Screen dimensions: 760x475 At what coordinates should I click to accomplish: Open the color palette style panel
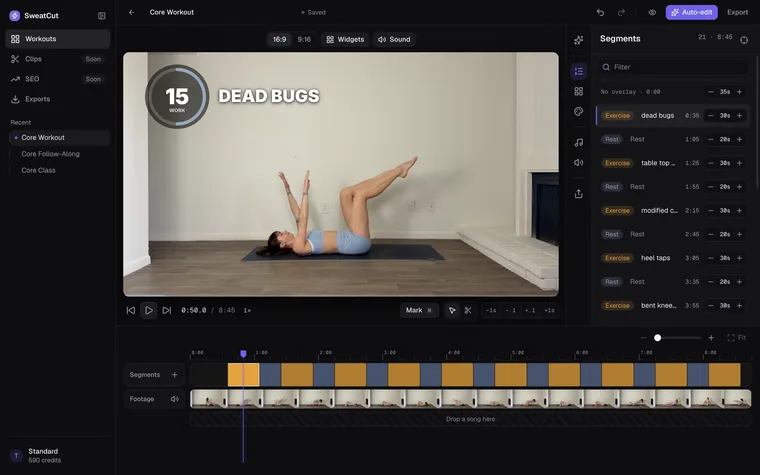pos(578,111)
